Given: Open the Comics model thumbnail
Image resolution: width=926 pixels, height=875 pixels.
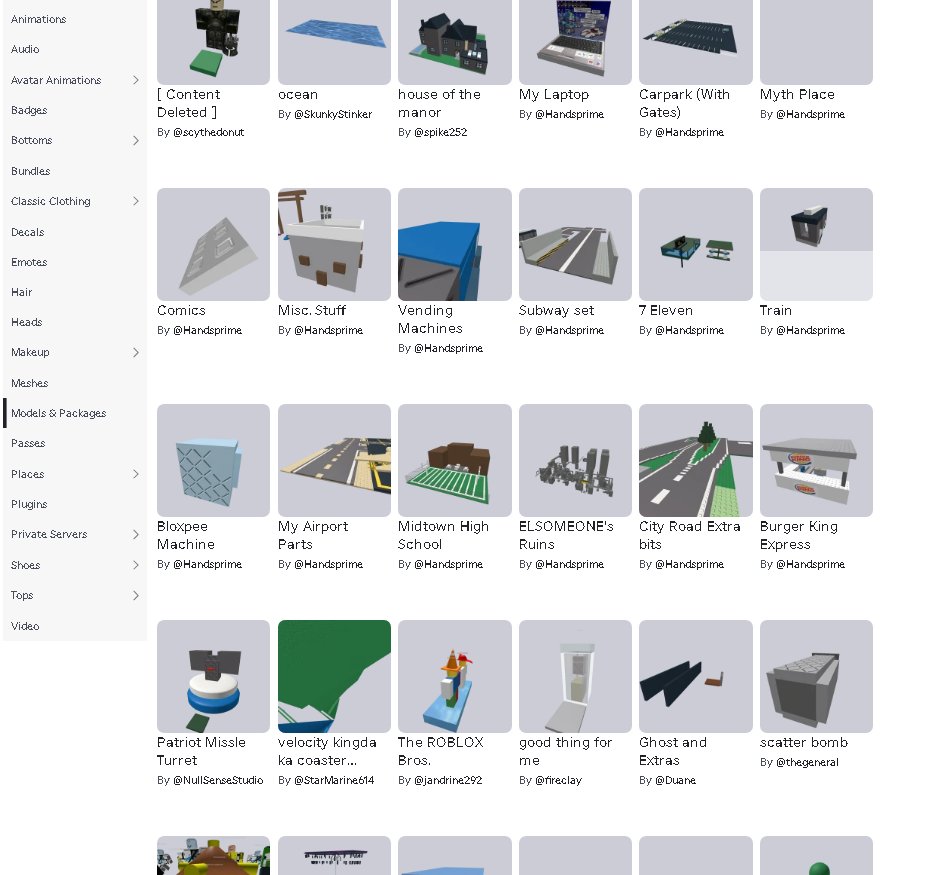Looking at the screenshot, I should click(x=213, y=244).
